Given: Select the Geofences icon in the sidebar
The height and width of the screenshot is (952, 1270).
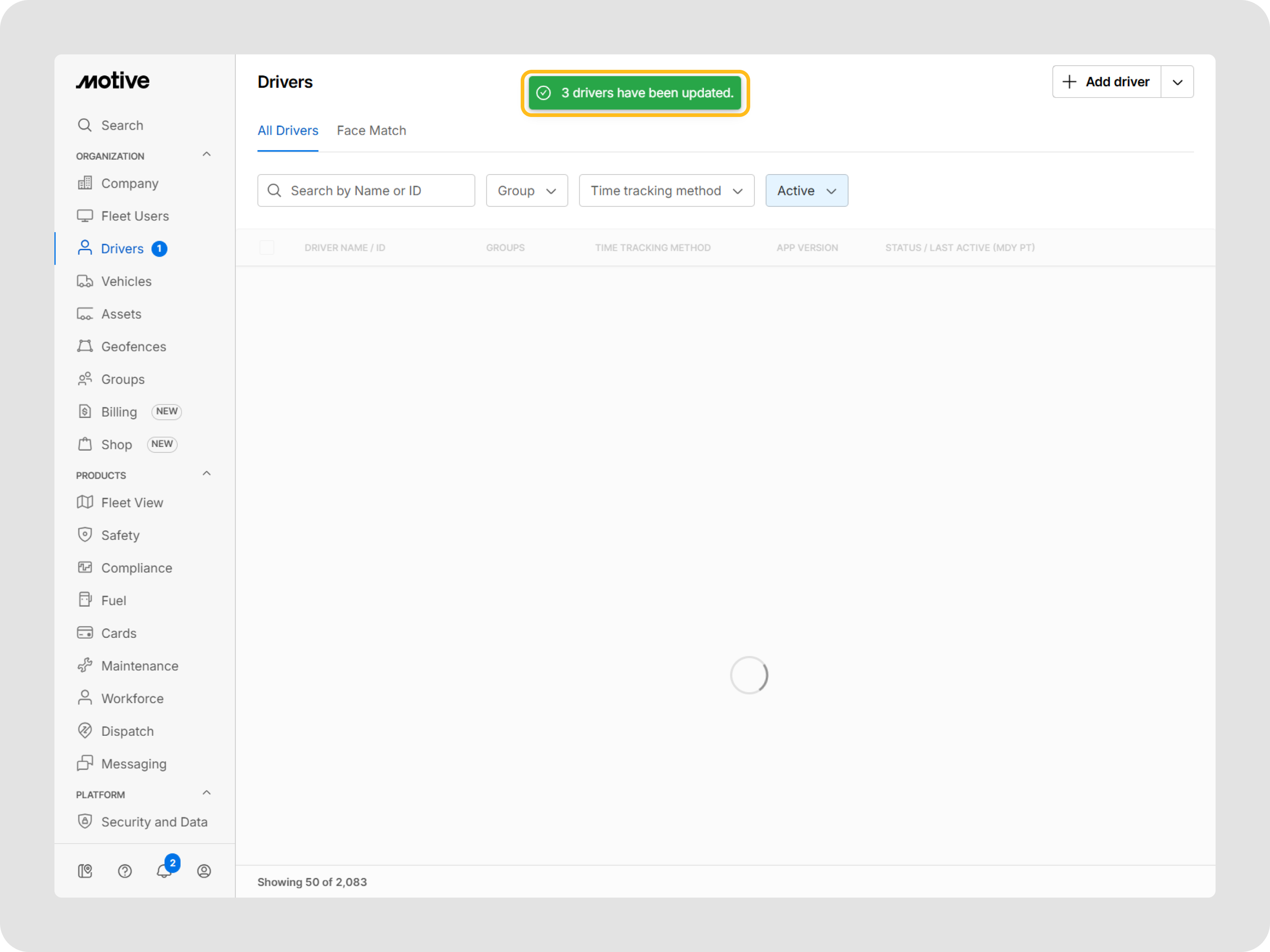Looking at the screenshot, I should pyautogui.click(x=85, y=346).
